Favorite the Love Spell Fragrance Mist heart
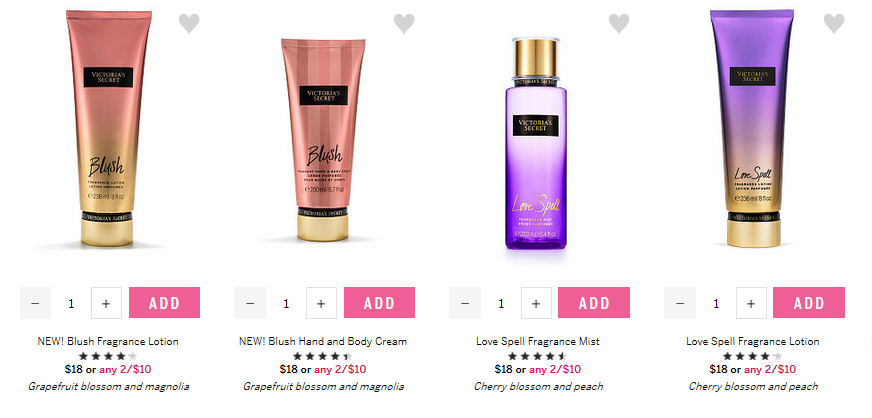The width and height of the screenshot is (872, 418). point(619,23)
